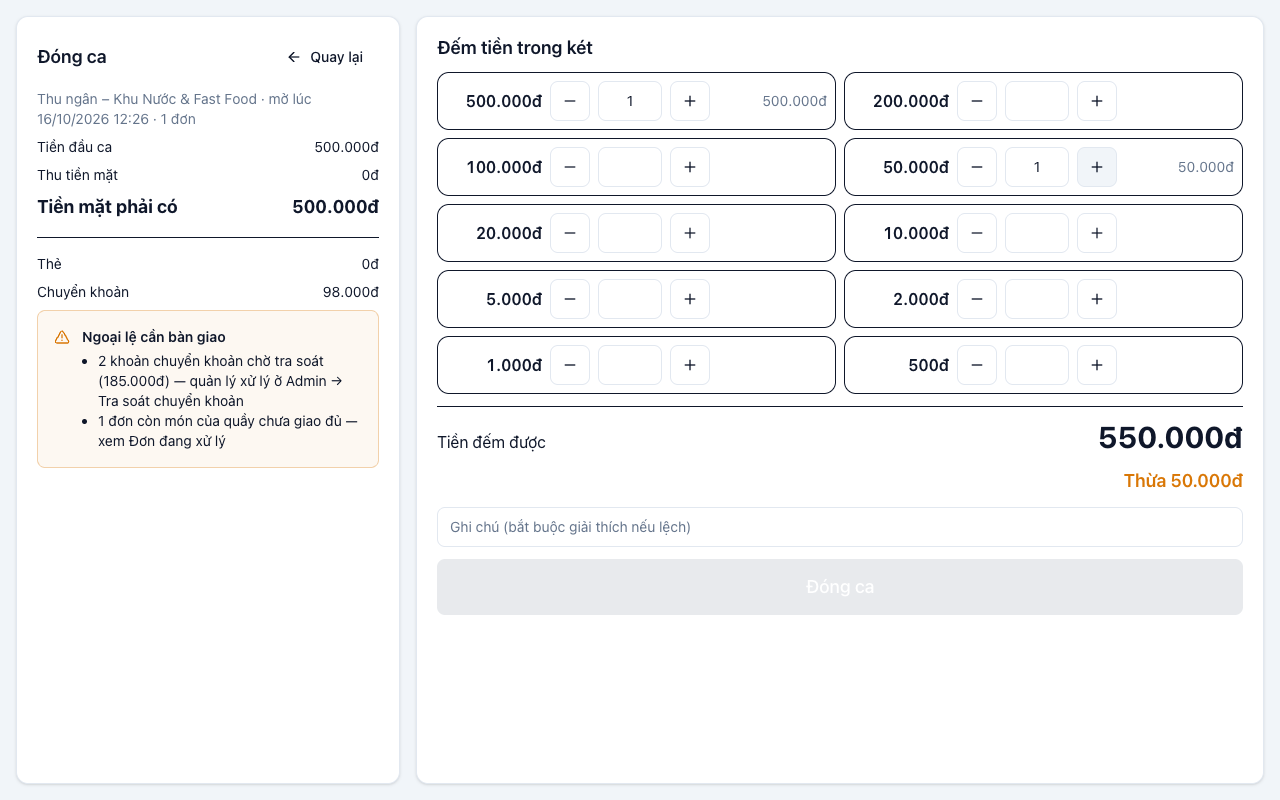
Task: Select quantity field of 500.000đ row
Action: click(630, 101)
